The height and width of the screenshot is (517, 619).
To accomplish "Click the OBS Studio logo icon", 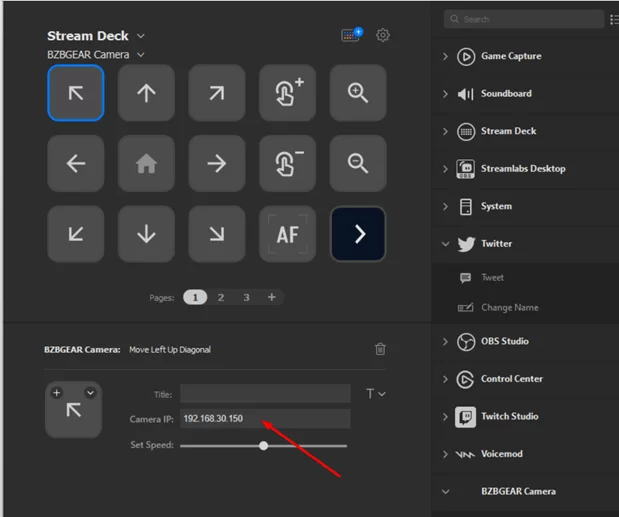I will [x=466, y=342].
